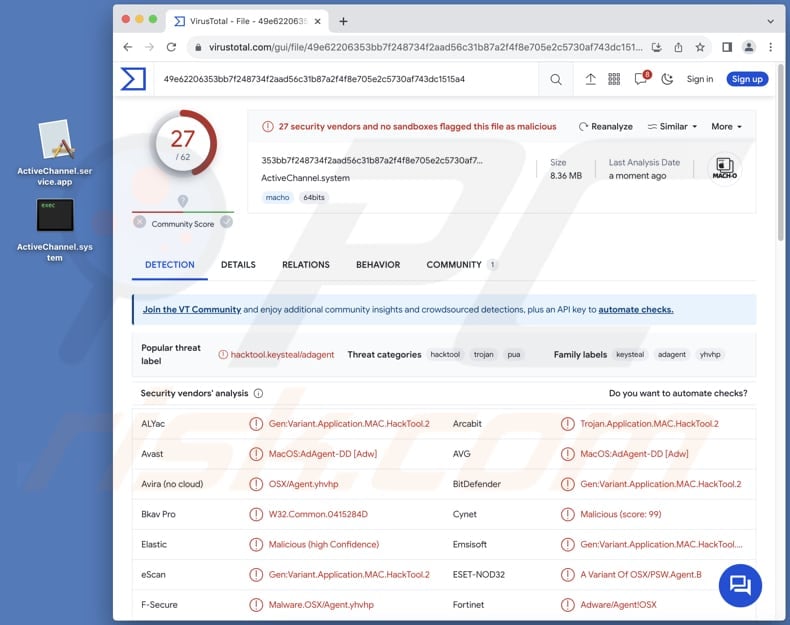Screen dimensions: 790x625
Task: Open the notifications comment icon
Action: coord(640,79)
